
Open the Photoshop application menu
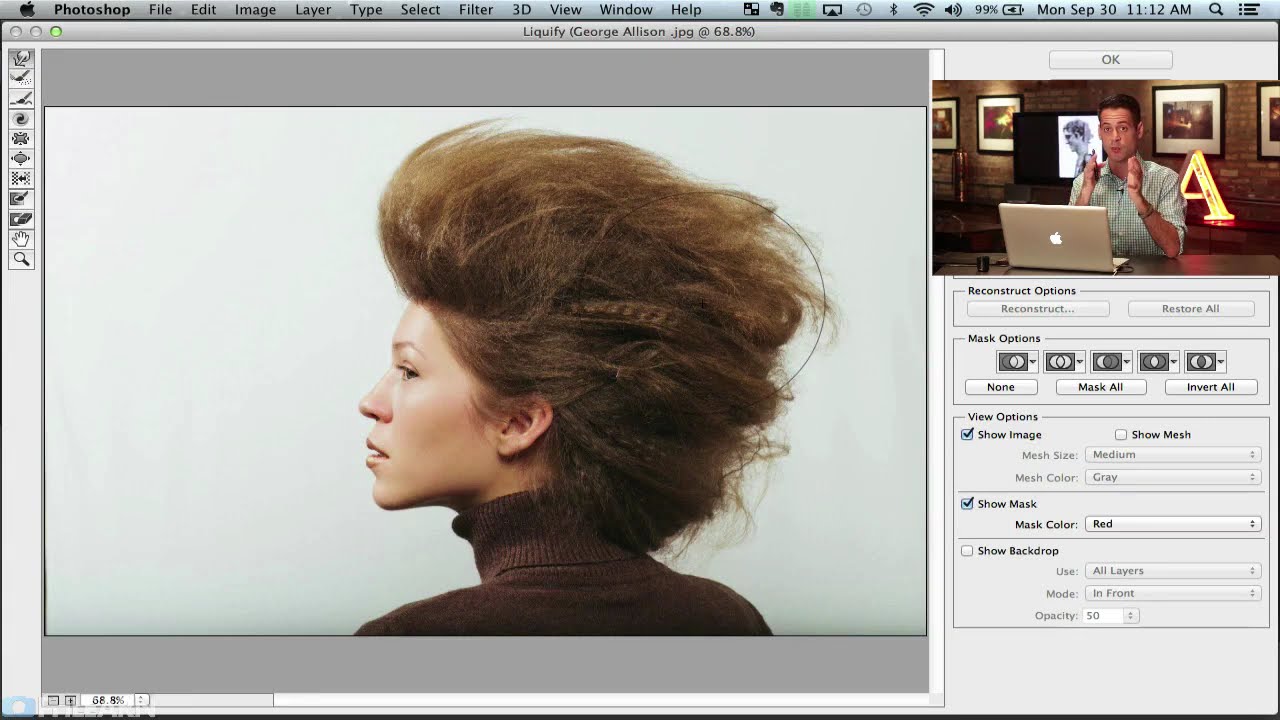click(92, 10)
